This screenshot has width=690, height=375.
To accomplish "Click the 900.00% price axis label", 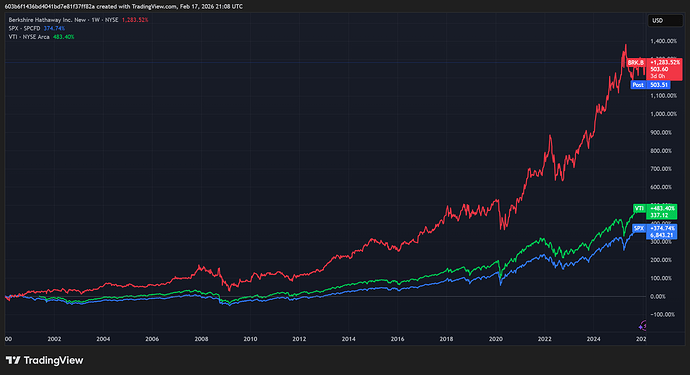I will pyautogui.click(x=661, y=132).
